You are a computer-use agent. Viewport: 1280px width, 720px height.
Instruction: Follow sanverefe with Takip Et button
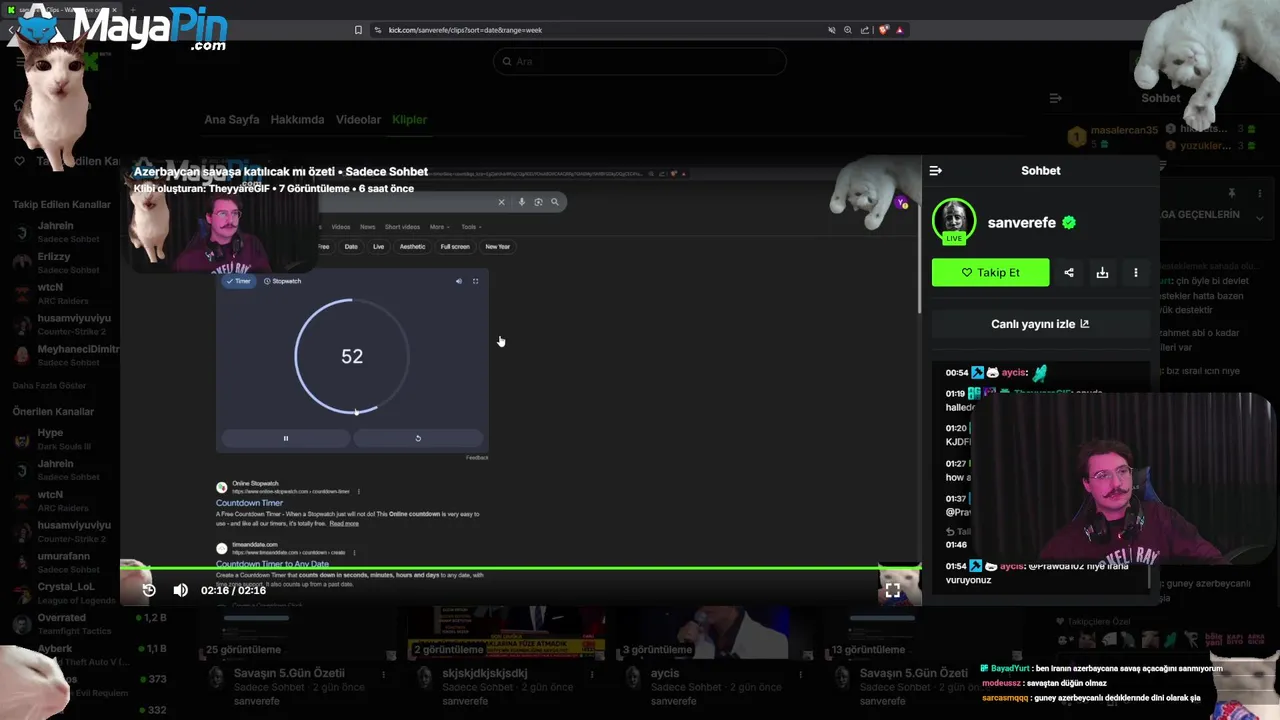point(990,272)
